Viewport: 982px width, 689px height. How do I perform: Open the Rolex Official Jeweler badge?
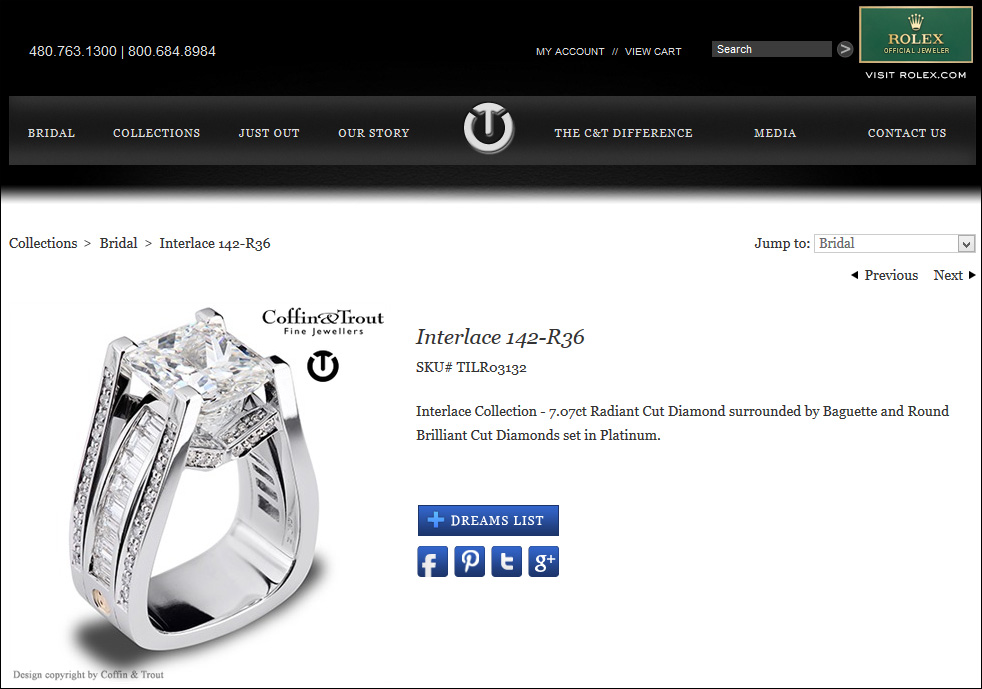pos(916,35)
